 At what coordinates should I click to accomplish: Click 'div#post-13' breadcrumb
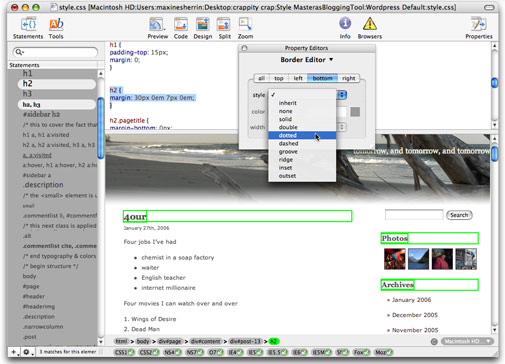[x=245, y=341]
